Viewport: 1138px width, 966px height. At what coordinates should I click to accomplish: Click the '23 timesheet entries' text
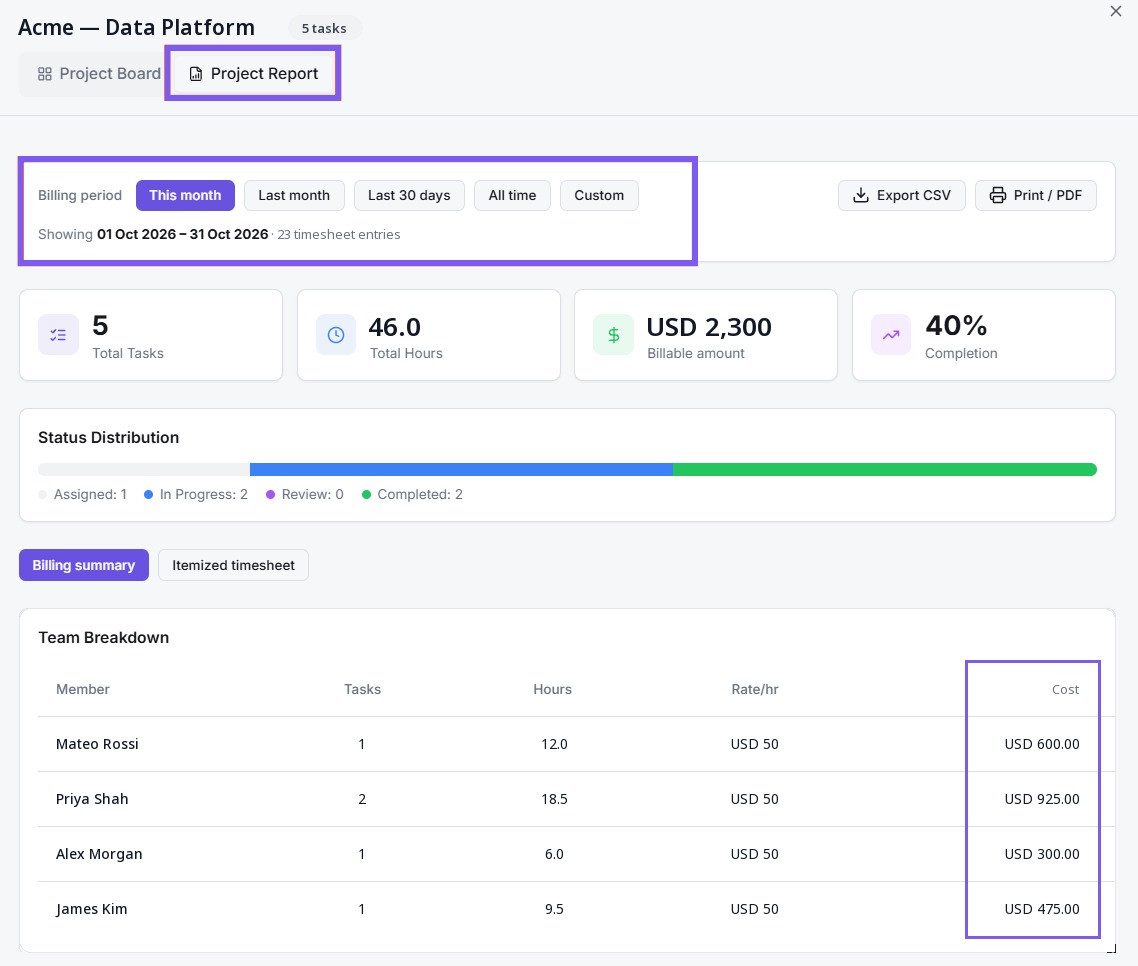[x=339, y=234]
